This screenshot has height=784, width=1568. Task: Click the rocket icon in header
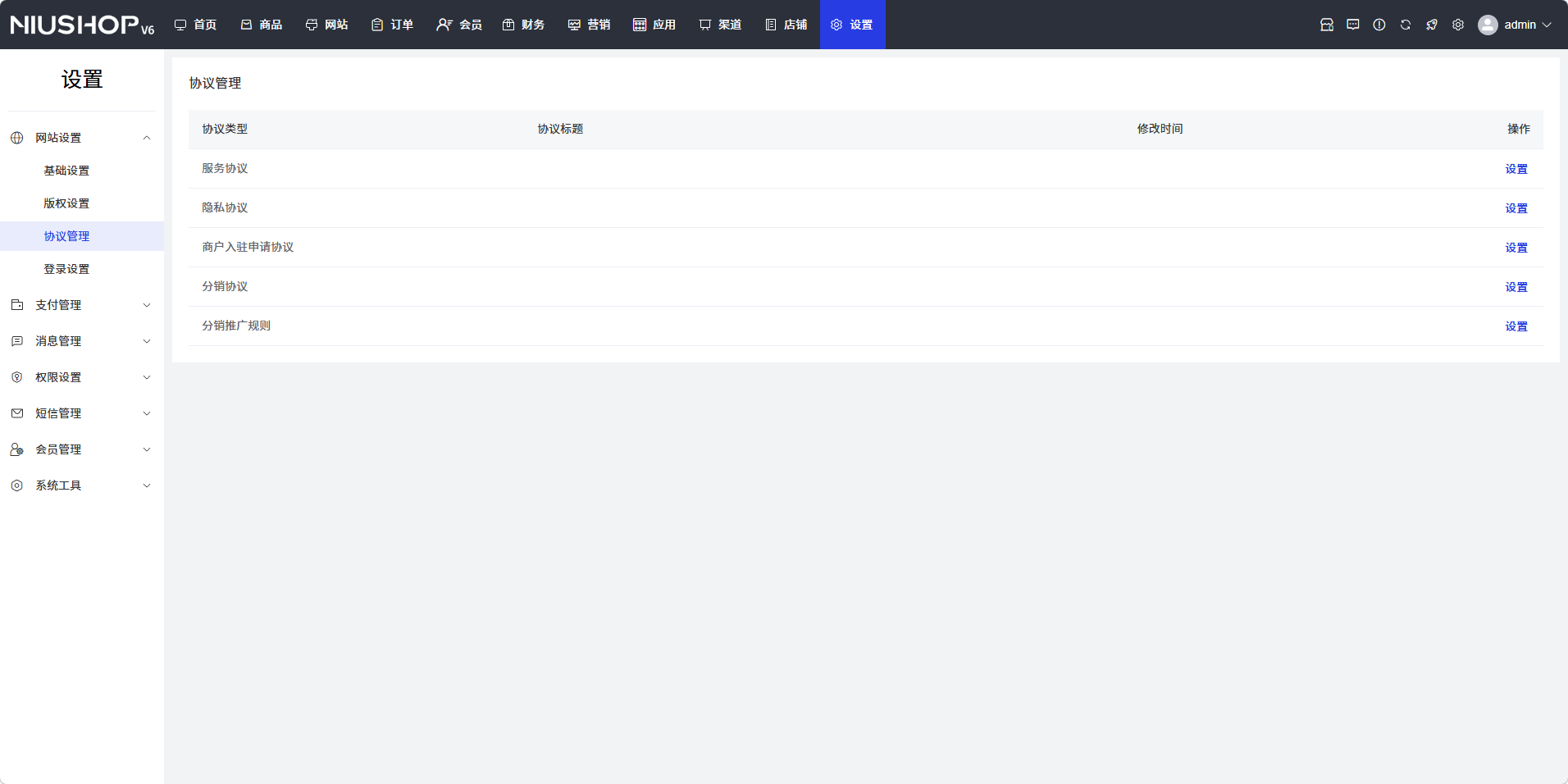(x=1431, y=25)
